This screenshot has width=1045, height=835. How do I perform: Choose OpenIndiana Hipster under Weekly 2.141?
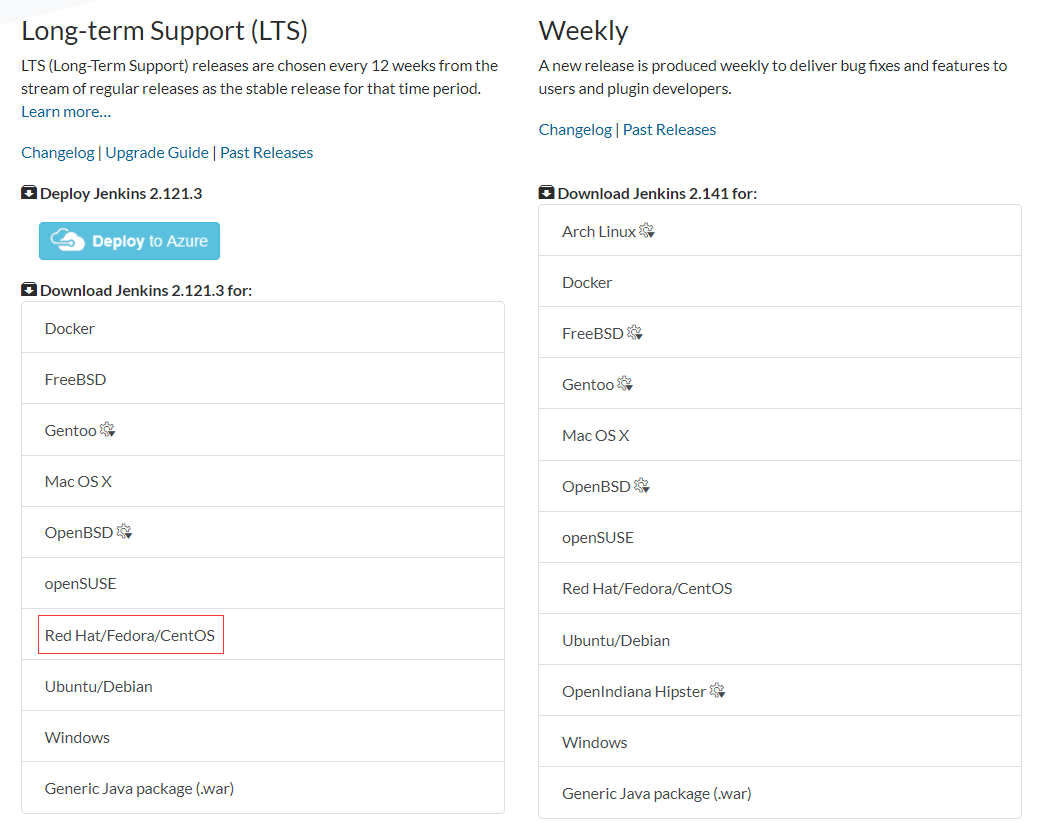coord(780,690)
